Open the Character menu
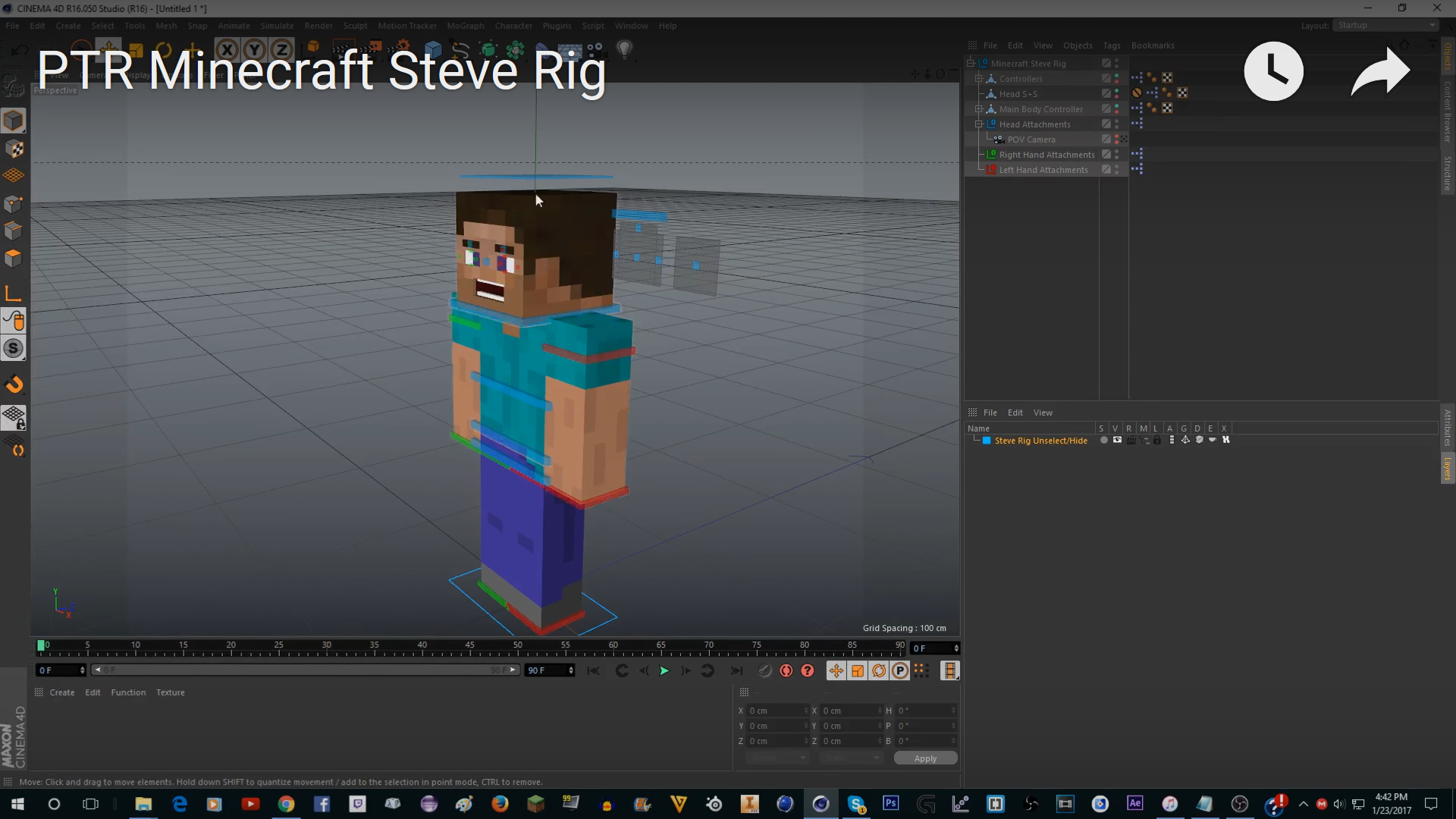1456x819 pixels. pyautogui.click(x=513, y=26)
